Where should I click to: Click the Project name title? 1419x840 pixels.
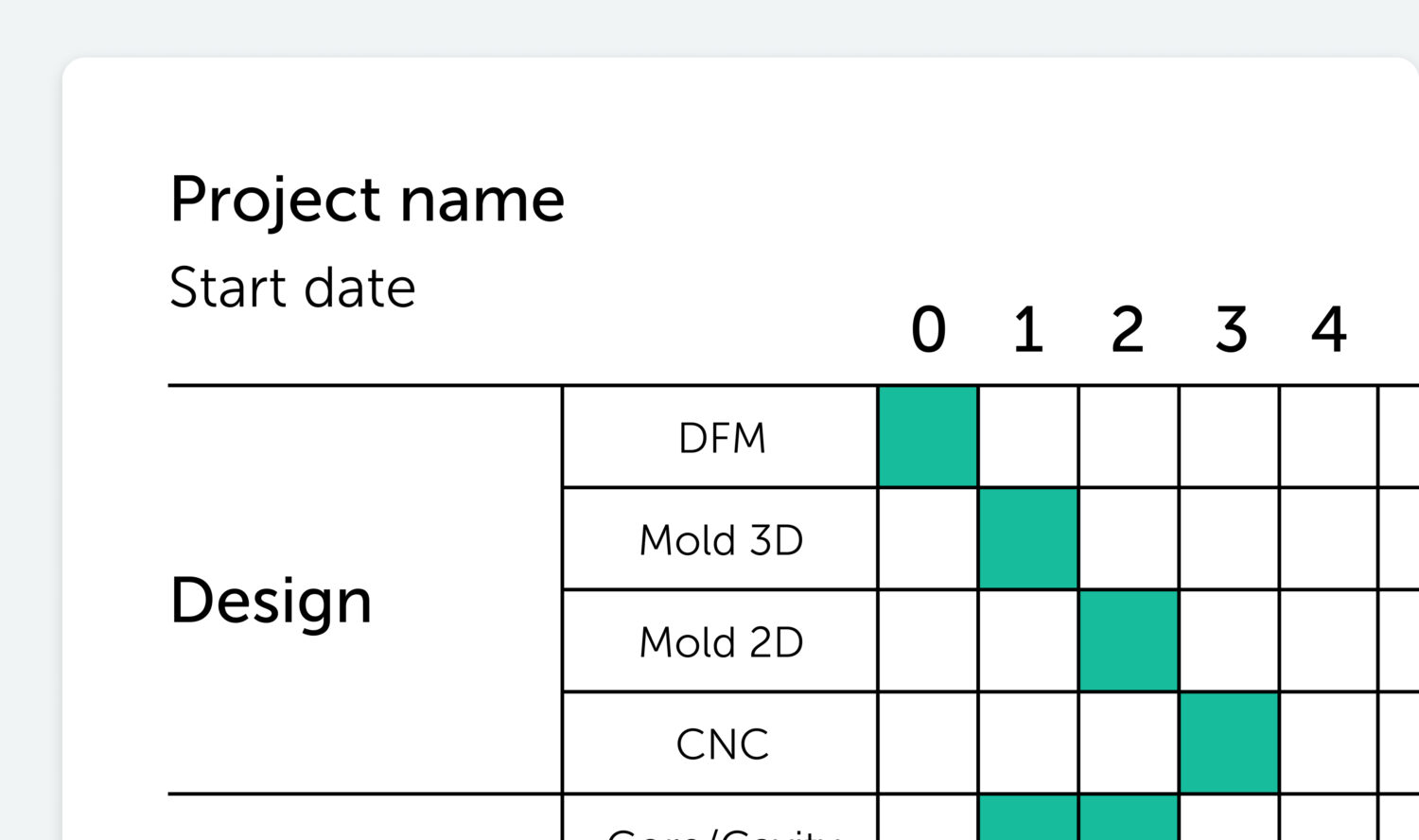(367, 201)
